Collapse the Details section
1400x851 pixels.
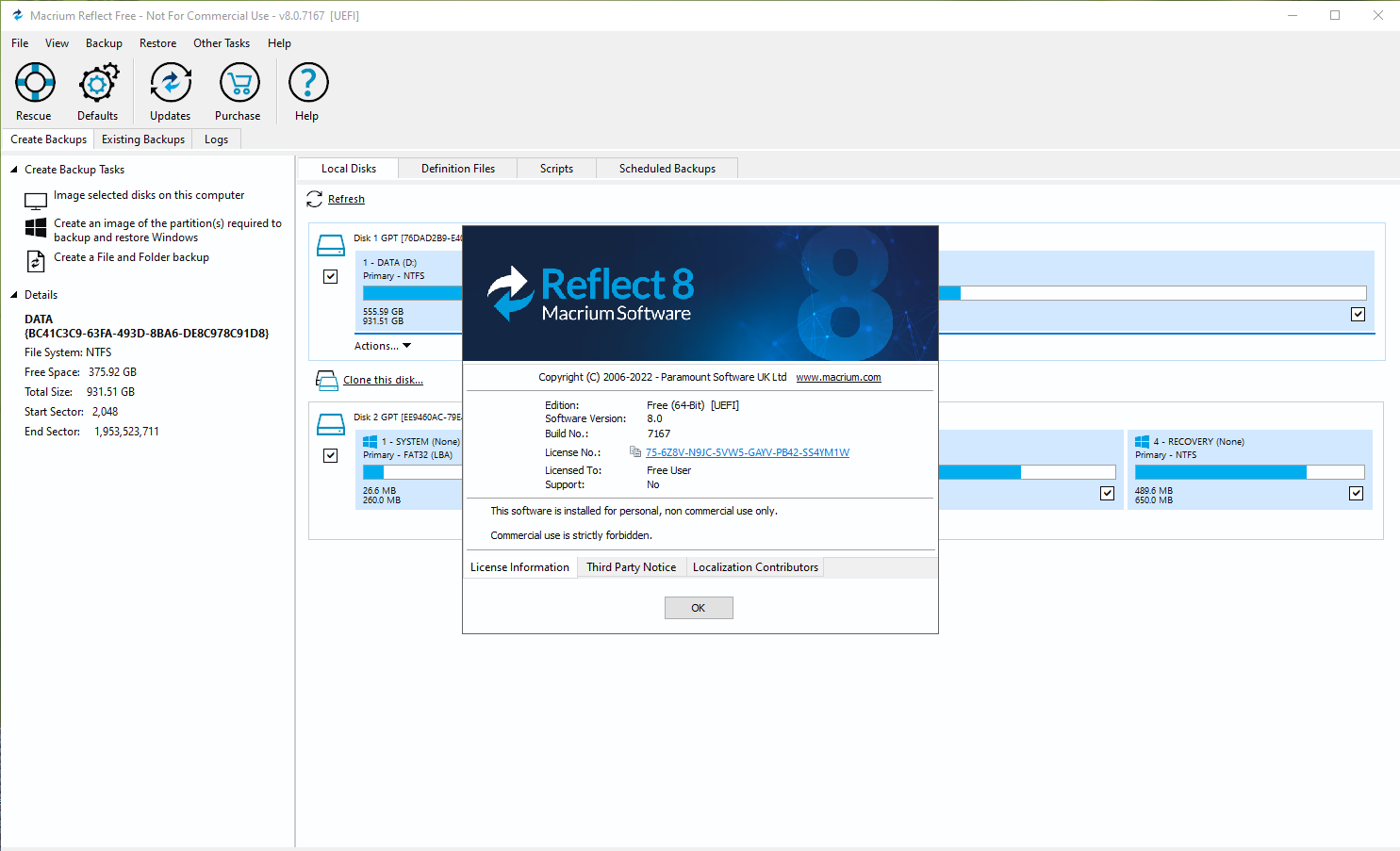[x=14, y=295]
